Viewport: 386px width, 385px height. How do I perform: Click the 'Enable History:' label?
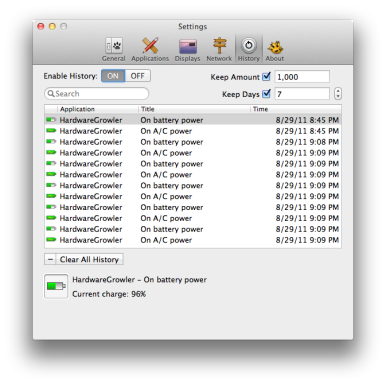point(70,76)
